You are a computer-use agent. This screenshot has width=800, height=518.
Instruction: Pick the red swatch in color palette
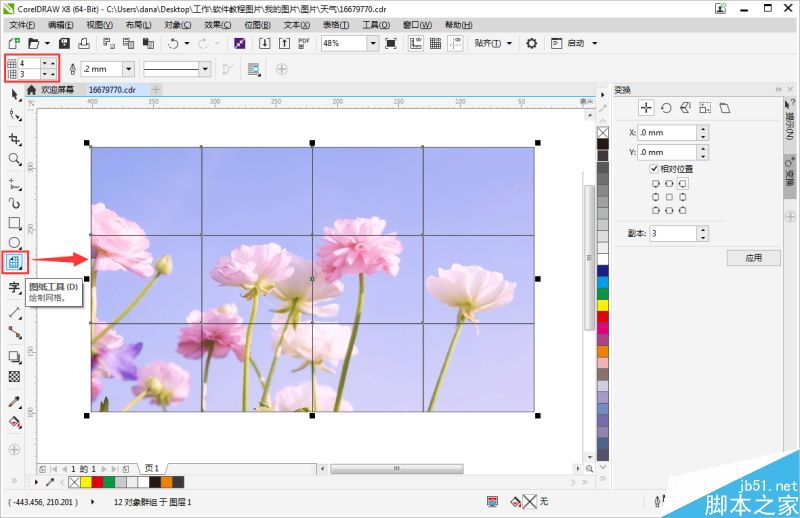[603, 318]
